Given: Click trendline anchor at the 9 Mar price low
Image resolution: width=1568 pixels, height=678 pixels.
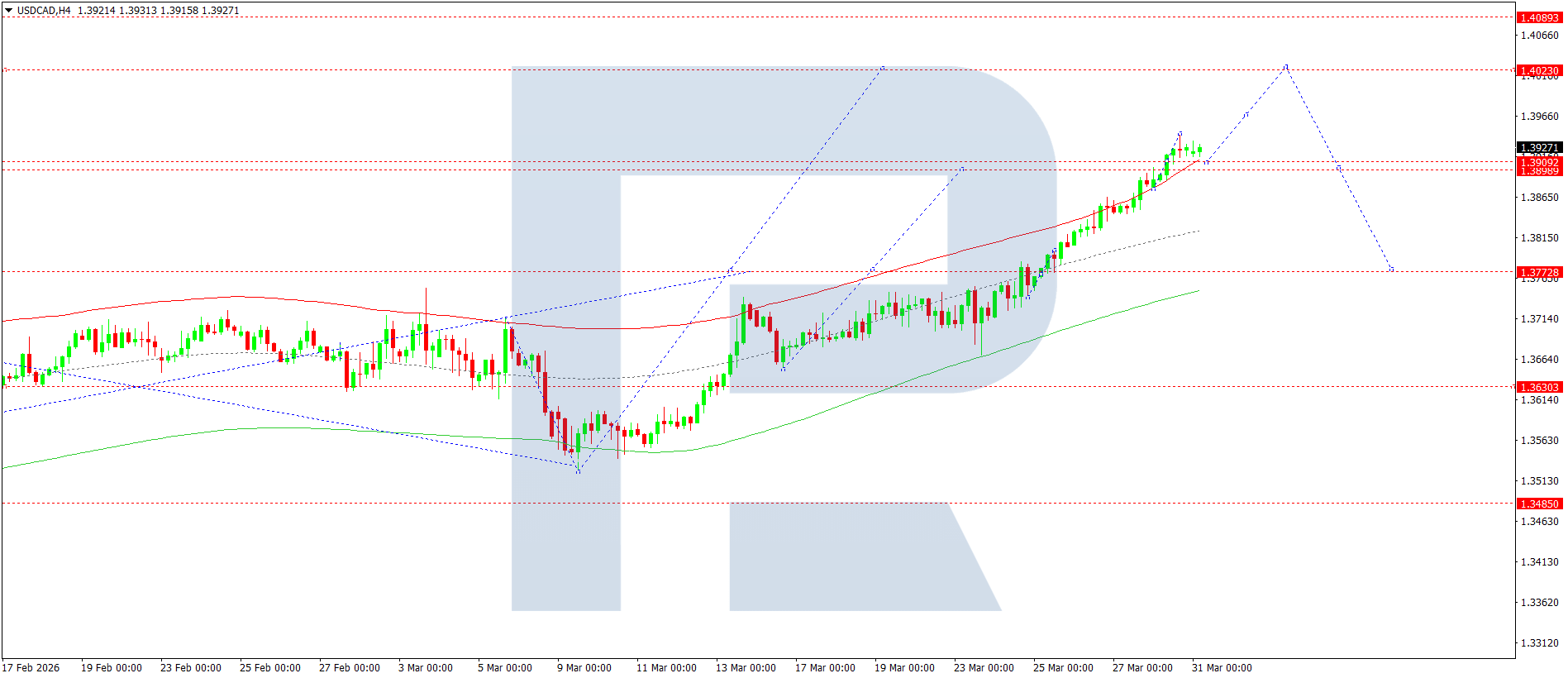Looking at the screenshot, I should [578, 471].
